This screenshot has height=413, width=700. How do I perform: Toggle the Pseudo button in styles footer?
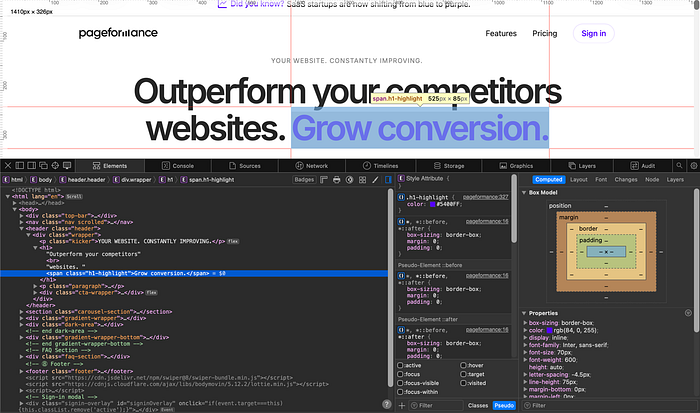pos(504,405)
